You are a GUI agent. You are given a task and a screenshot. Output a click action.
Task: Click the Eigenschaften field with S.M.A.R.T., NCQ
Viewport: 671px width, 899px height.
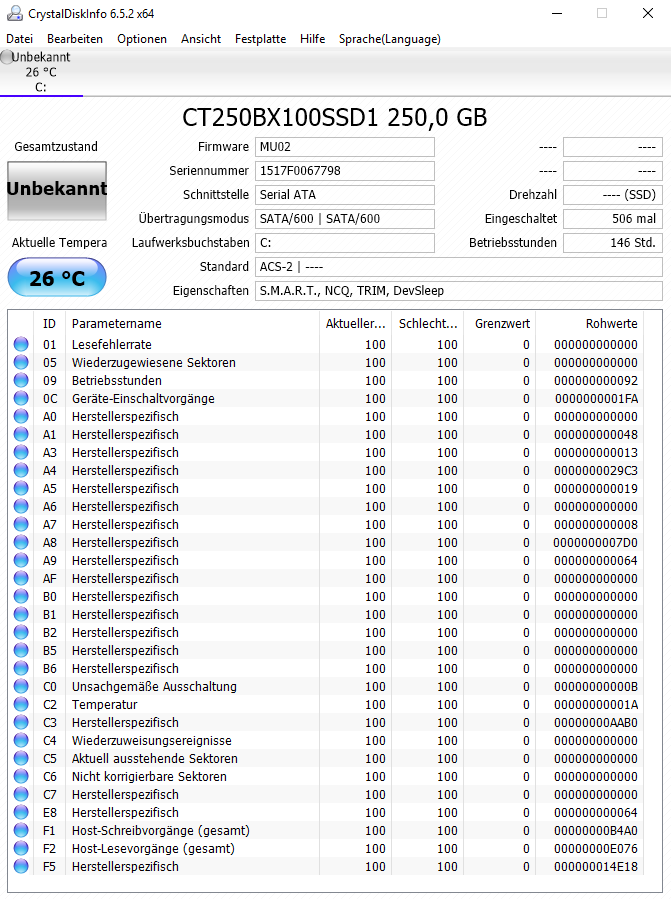459,291
